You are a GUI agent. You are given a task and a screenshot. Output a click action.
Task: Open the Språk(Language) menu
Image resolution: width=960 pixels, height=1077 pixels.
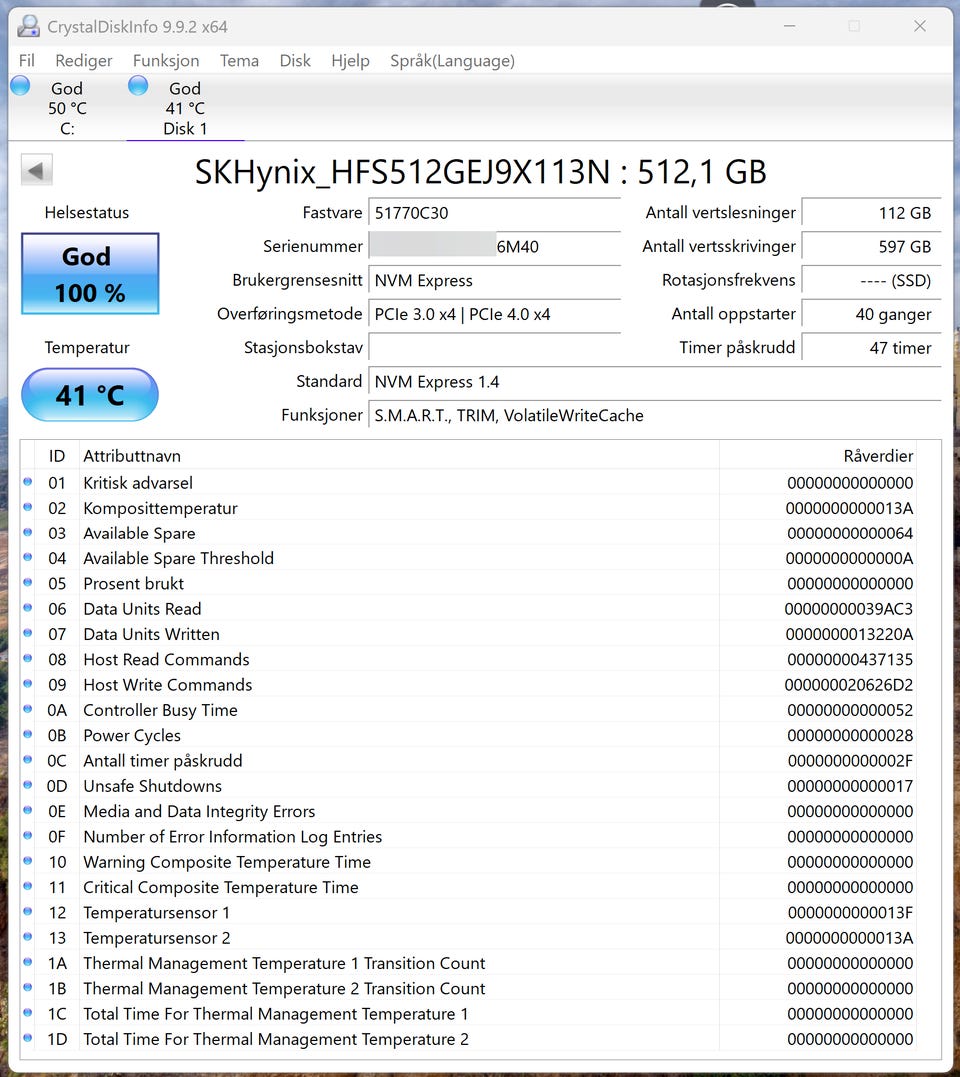pos(453,60)
